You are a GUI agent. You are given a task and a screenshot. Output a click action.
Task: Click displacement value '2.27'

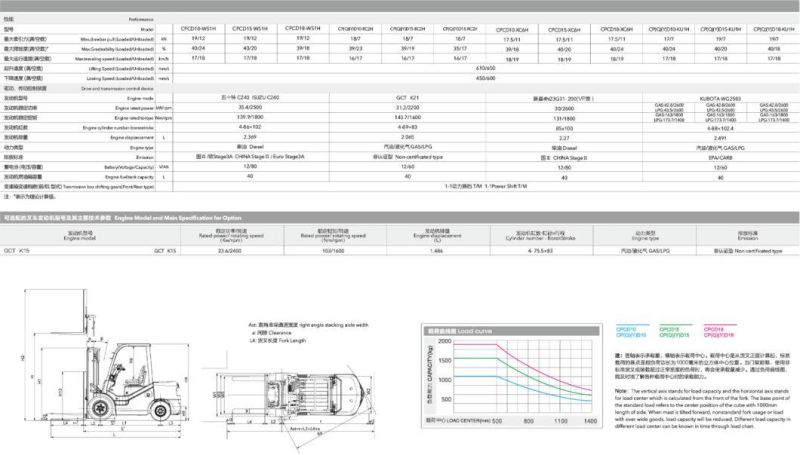pyautogui.click(x=564, y=138)
